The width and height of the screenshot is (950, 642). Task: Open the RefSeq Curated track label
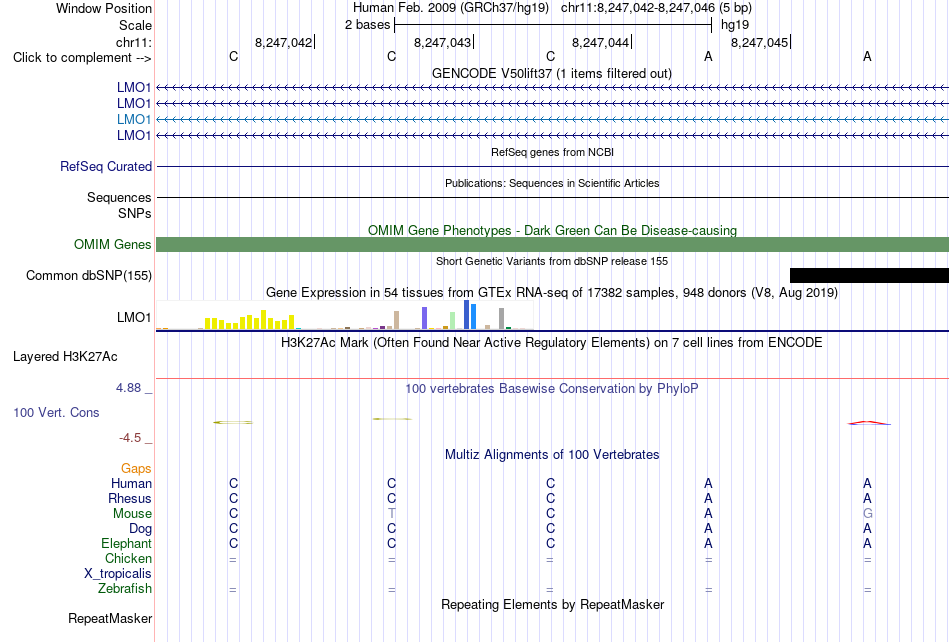(106, 166)
